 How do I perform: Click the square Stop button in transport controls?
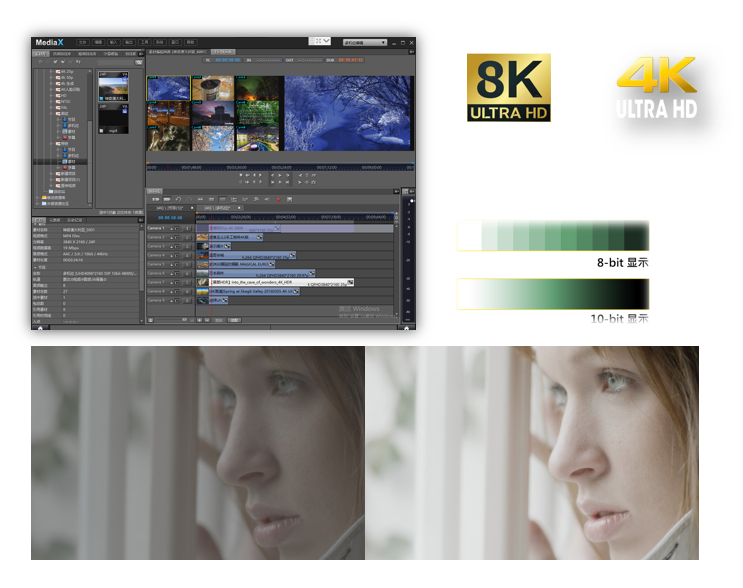tap(241, 175)
